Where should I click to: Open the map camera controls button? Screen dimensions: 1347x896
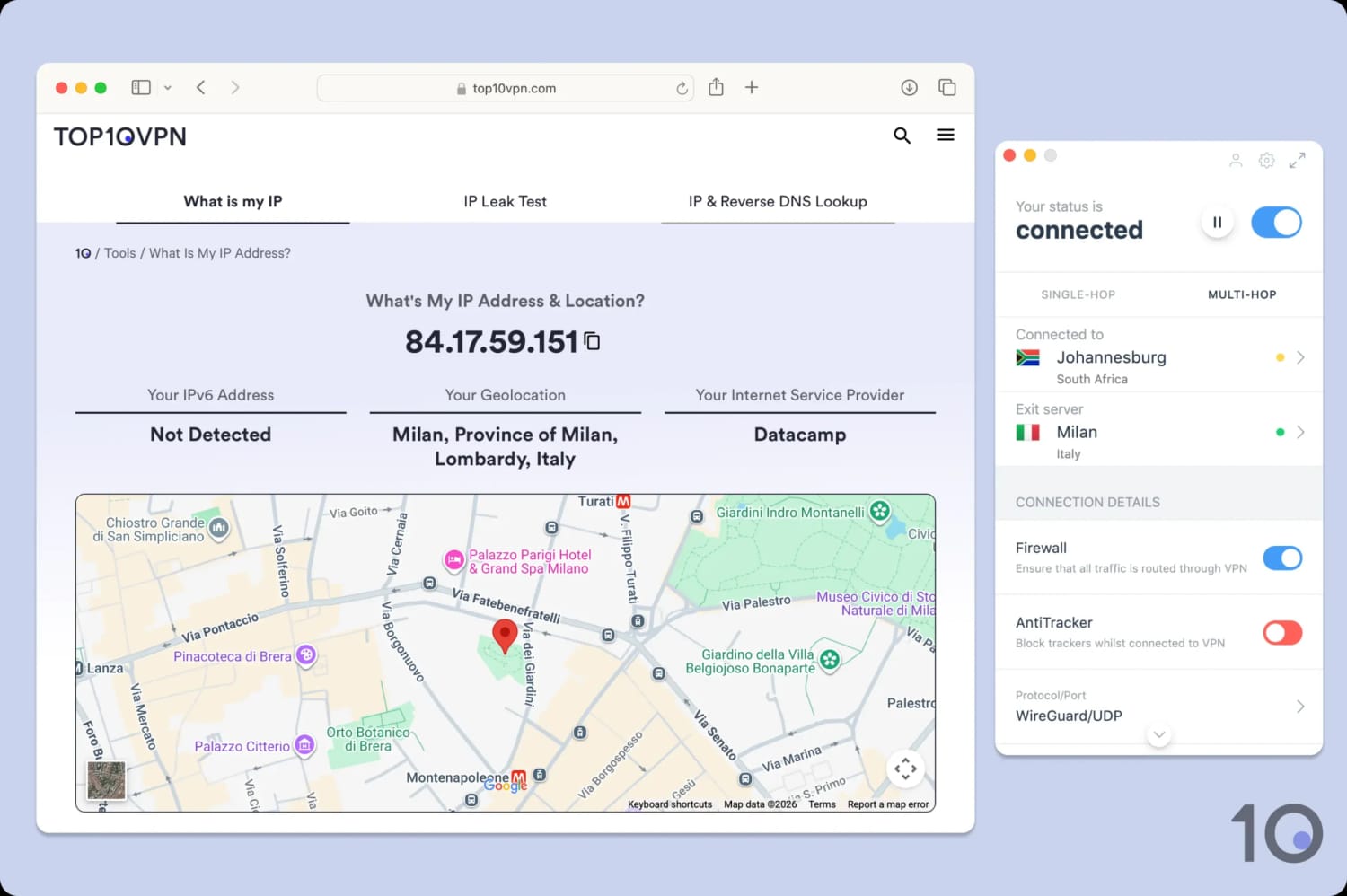pos(905,769)
